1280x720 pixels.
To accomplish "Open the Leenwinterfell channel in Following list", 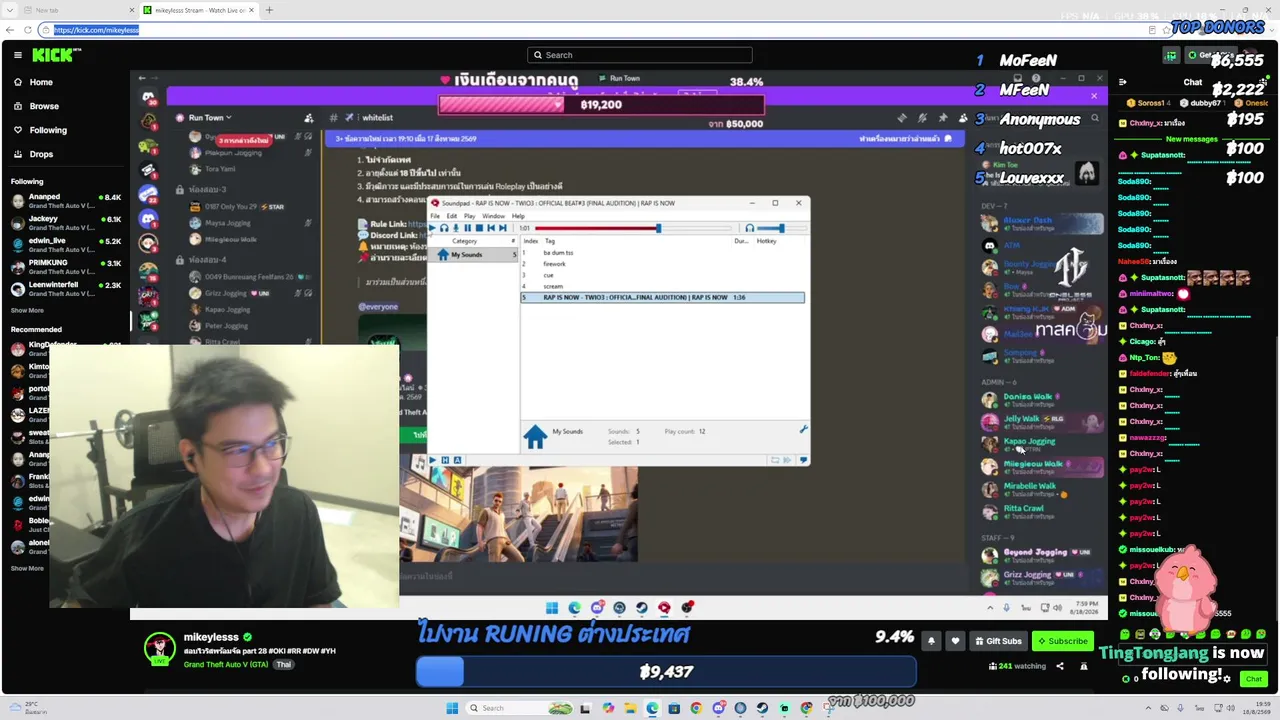I will (x=66, y=289).
